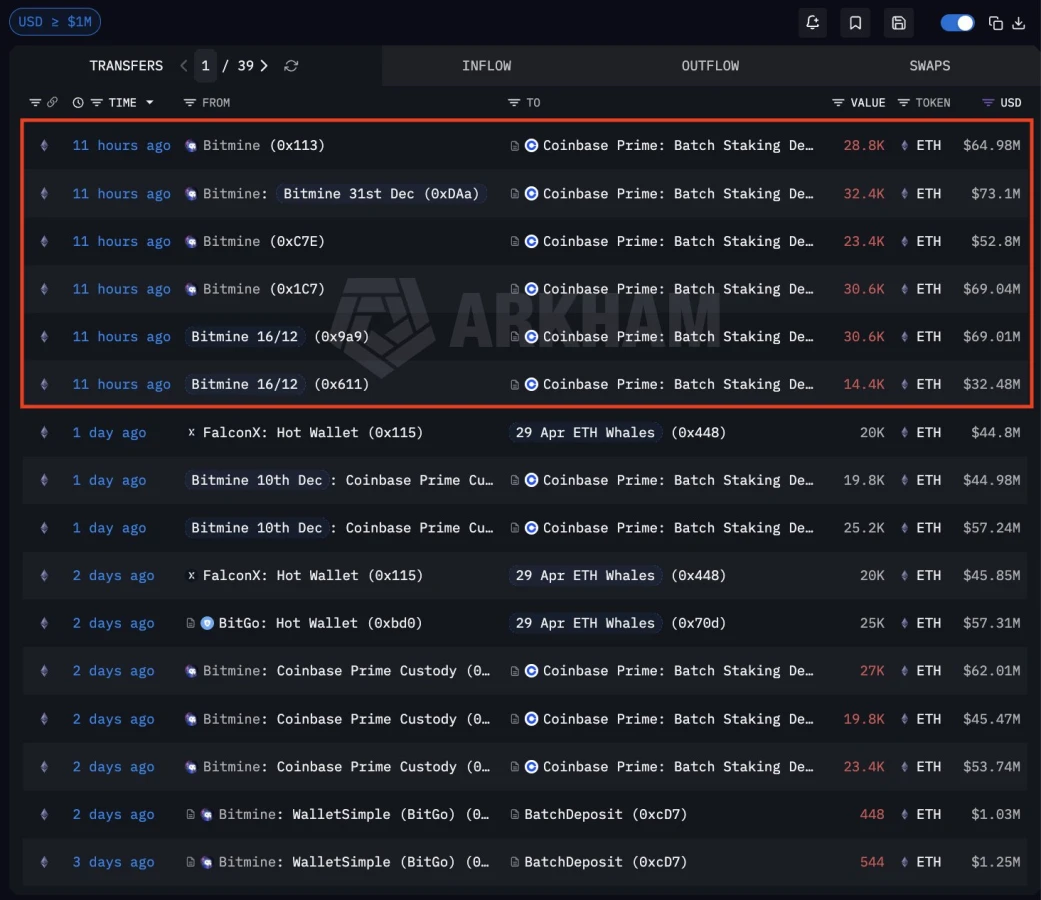The width and height of the screenshot is (1041, 900).
Task: Click Ethereum chain icon on $1.03M row
Action: (44, 814)
